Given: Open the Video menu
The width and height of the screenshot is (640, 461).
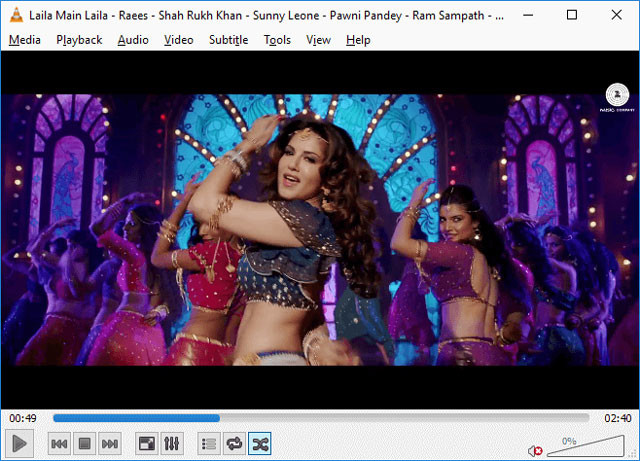Looking at the screenshot, I should pyautogui.click(x=178, y=40).
